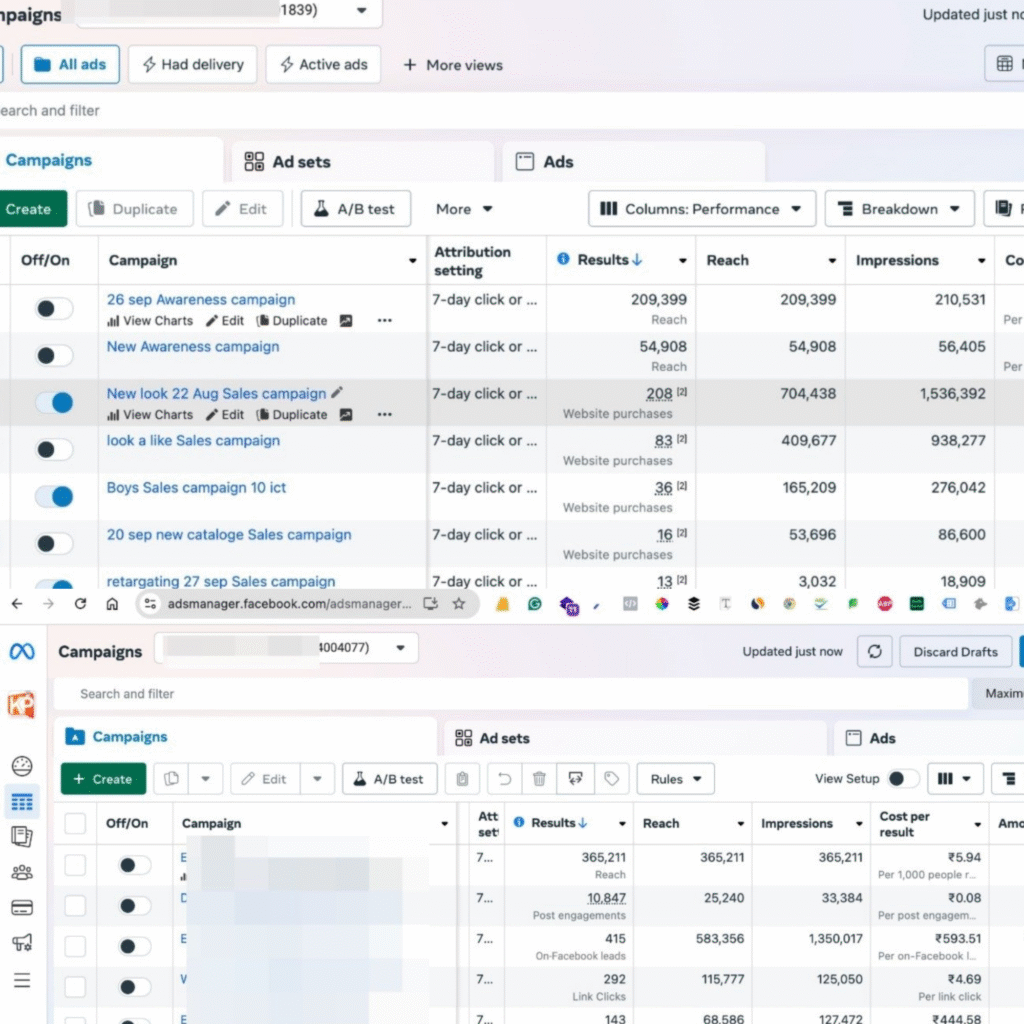Open Ads reporting document icon in the sidebar
This screenshot has height=1024, width=1024.
(x=22, y=837)
